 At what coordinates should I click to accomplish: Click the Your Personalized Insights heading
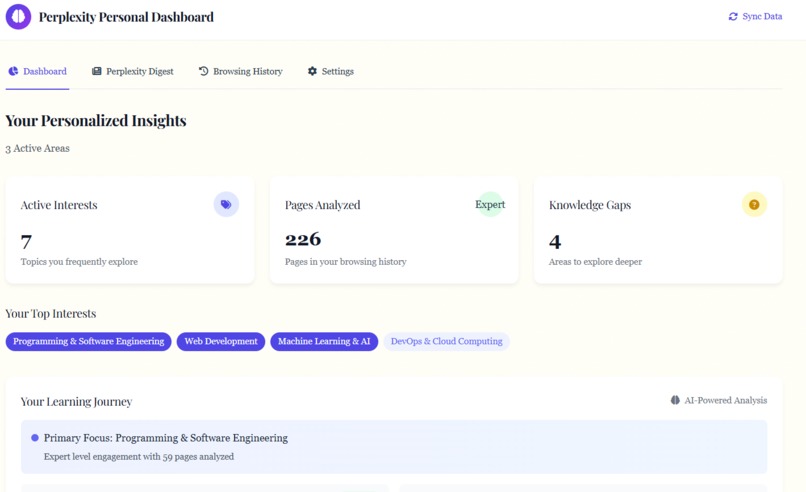pyautogui.click(x=96, y=121)
